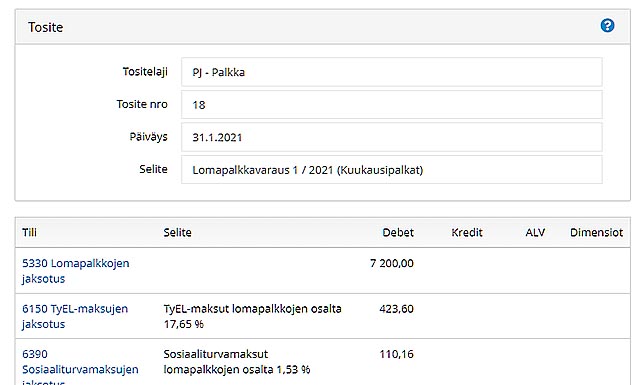The image size is (640, 385).
Task: Click the Kredit column header
Action: (x=467, y=232)
